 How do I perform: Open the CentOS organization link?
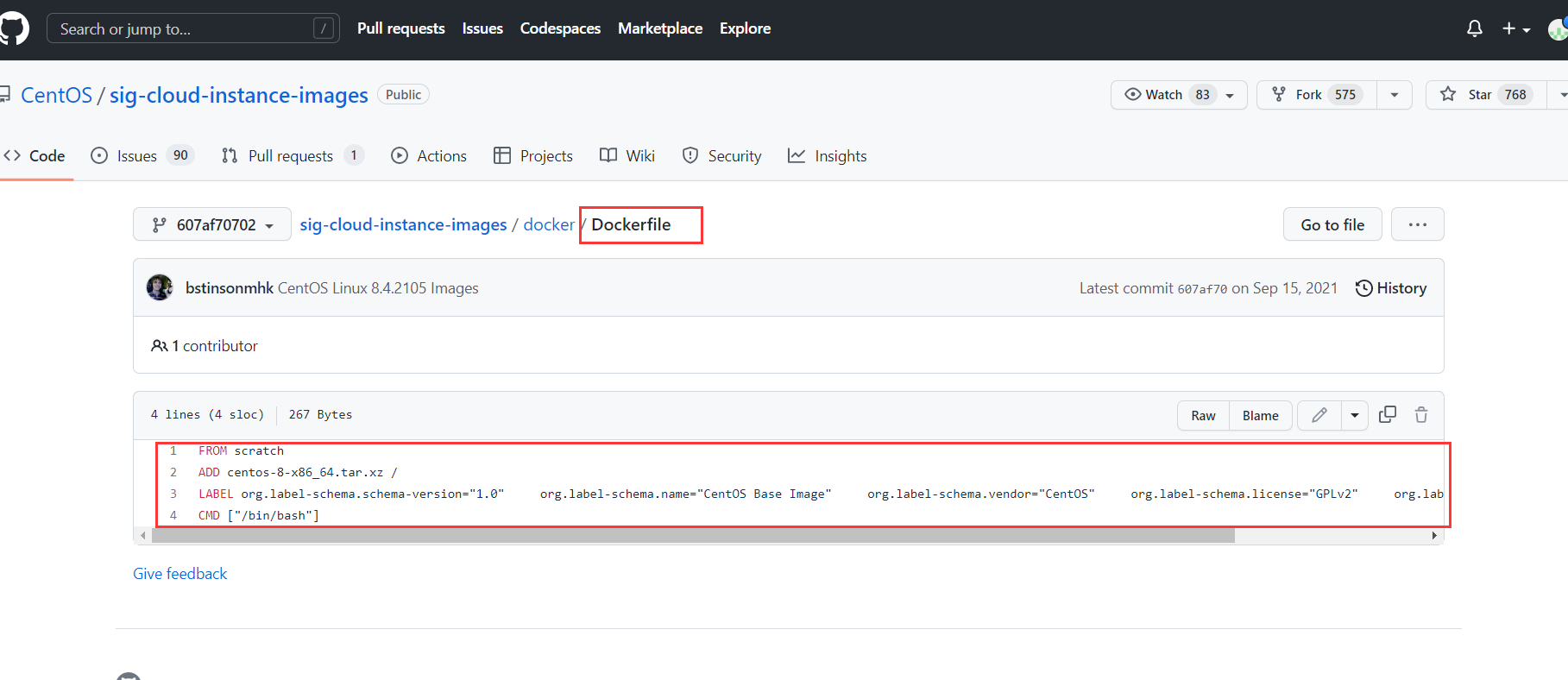point(56,95)
